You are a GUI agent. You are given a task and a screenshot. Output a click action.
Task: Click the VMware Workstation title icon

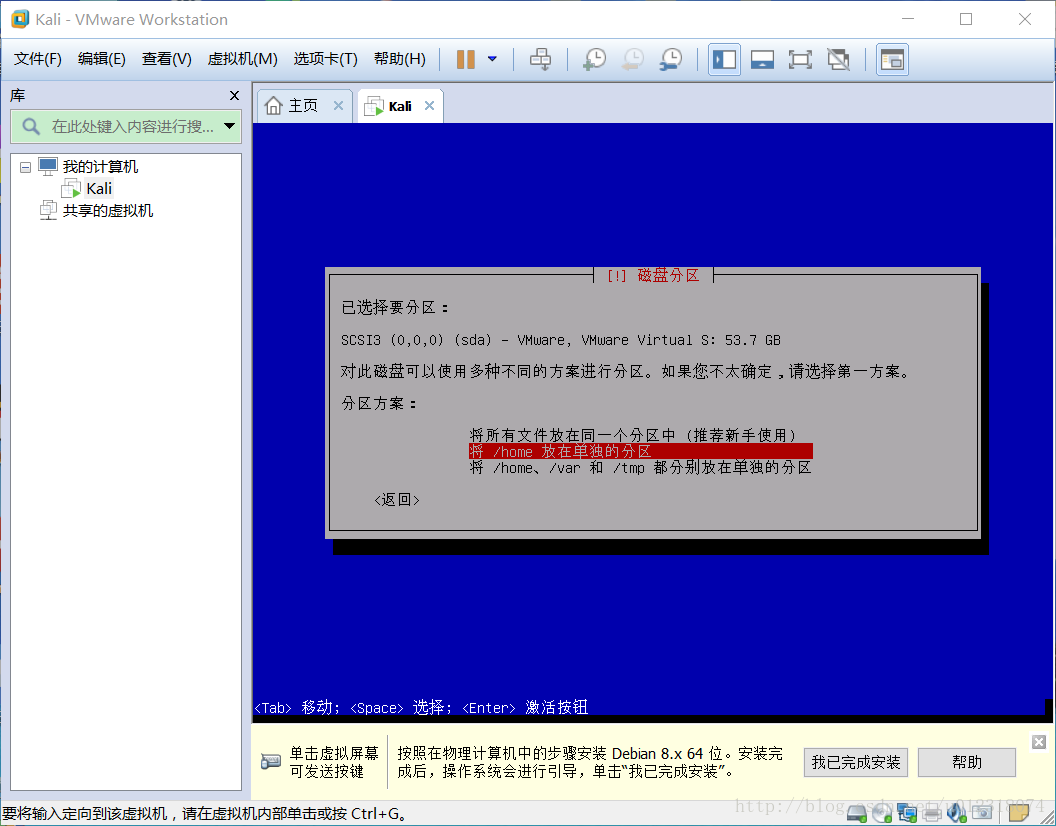[x=20, y=19]
